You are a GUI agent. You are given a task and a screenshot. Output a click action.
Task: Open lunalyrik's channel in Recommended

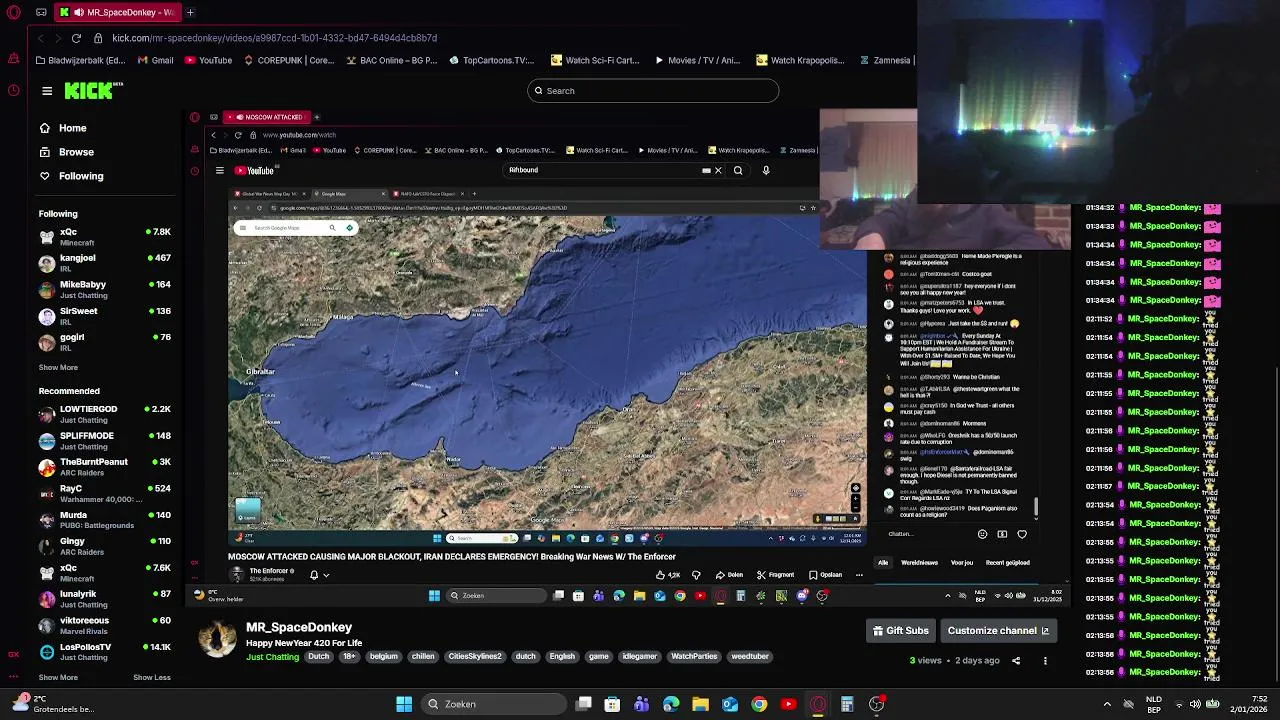point(105,599)
